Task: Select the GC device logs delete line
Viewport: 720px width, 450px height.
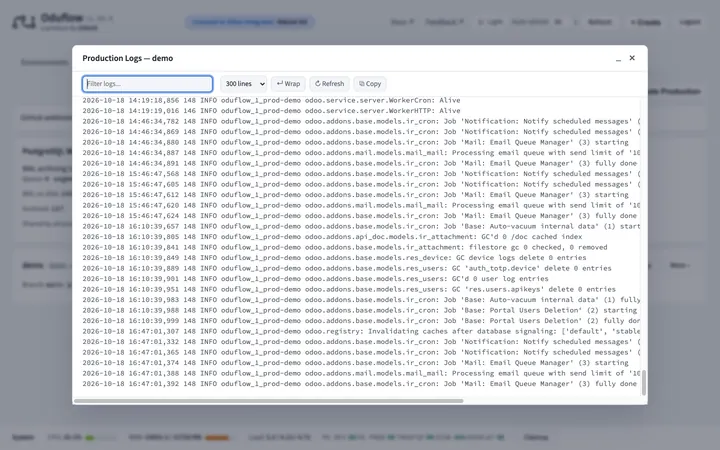Action: tap(334, 258)
